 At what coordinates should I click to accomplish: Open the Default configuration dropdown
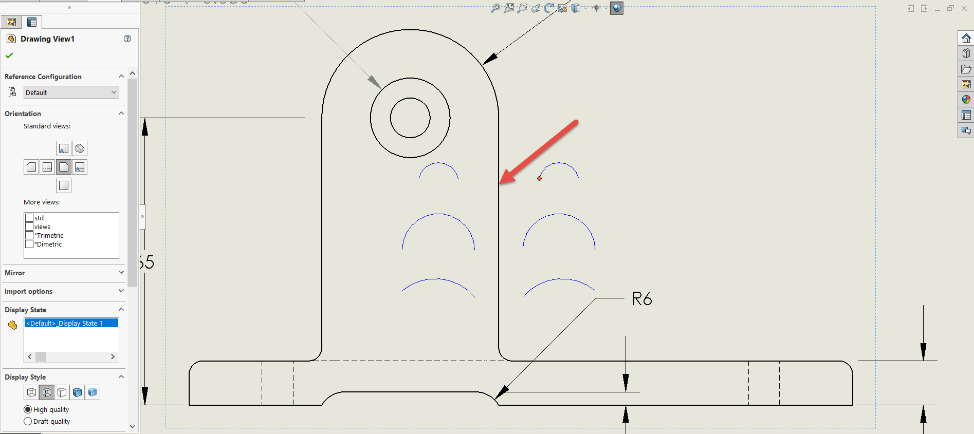pyautogui.click(x=70, y=93)
